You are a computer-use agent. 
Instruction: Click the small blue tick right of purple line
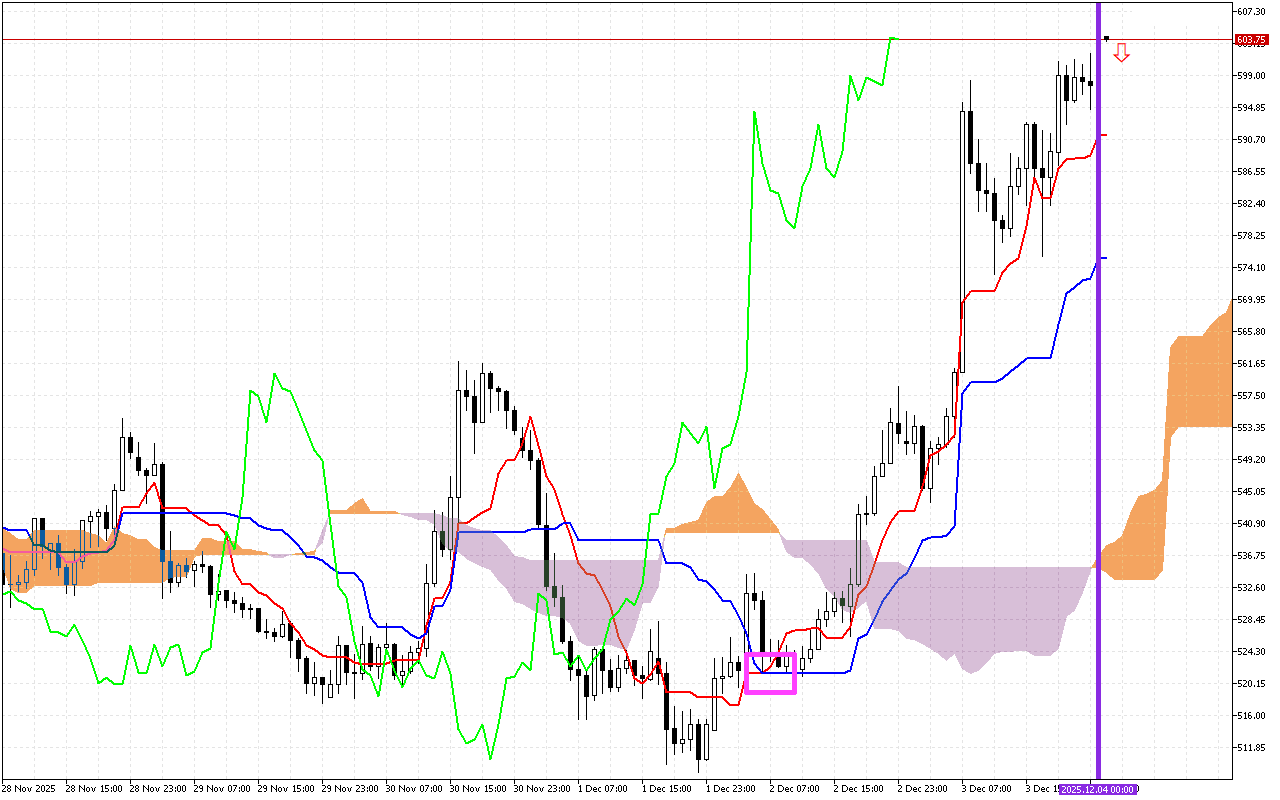1104,258
